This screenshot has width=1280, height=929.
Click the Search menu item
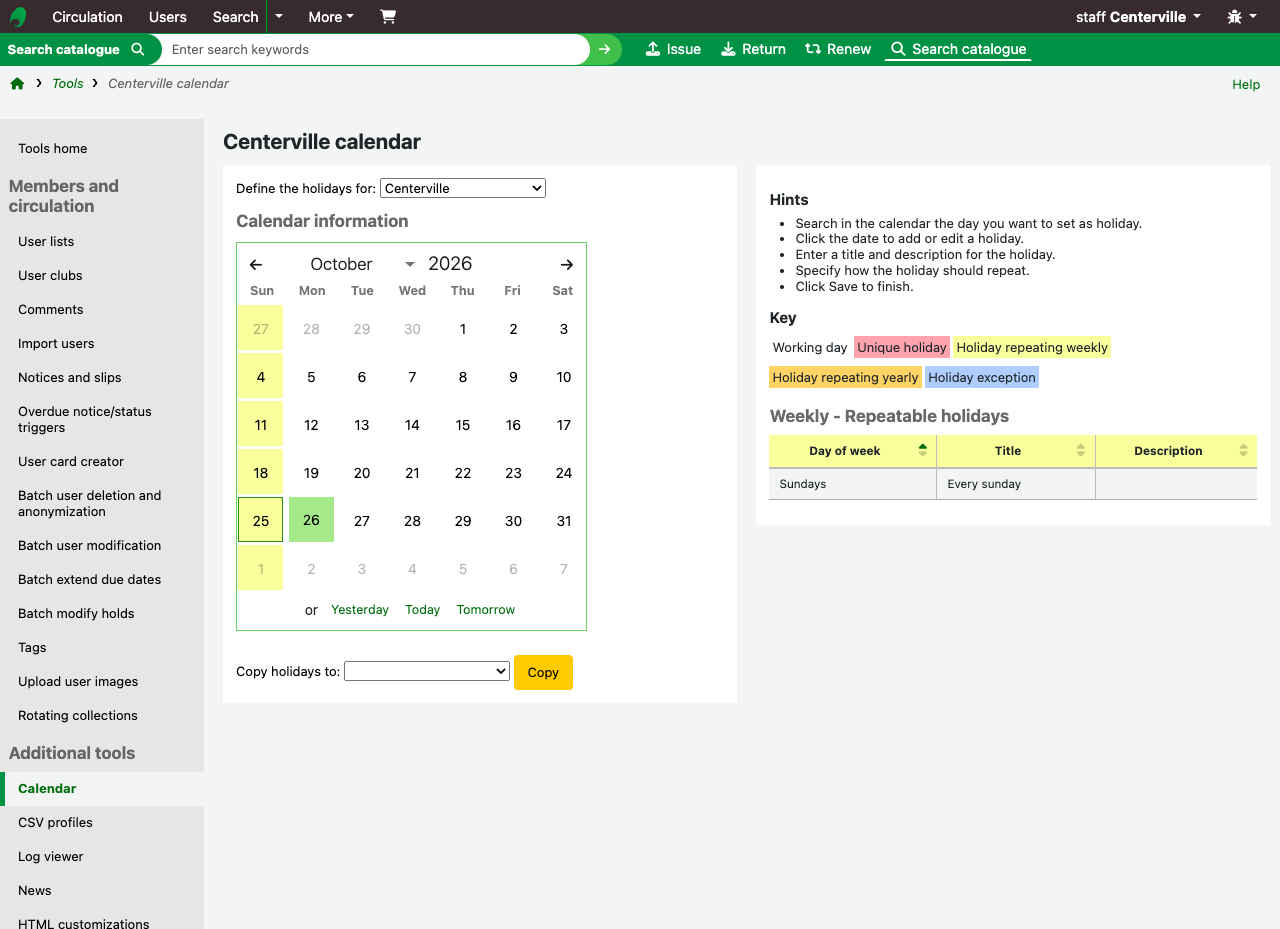pyautogui.click(x=236, y=17)
